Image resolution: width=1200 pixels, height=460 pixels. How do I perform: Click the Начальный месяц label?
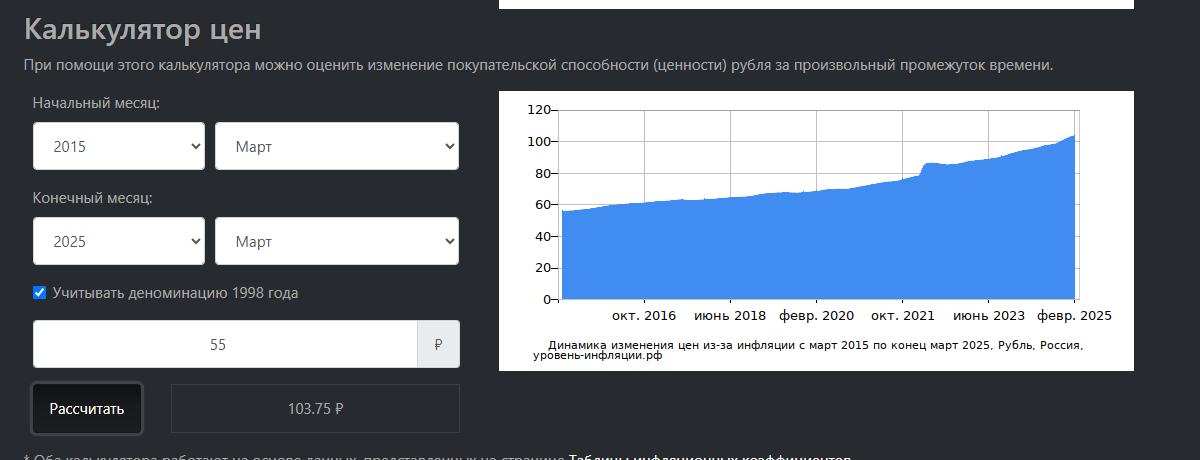pyautogui.click(x=96, y=103)
